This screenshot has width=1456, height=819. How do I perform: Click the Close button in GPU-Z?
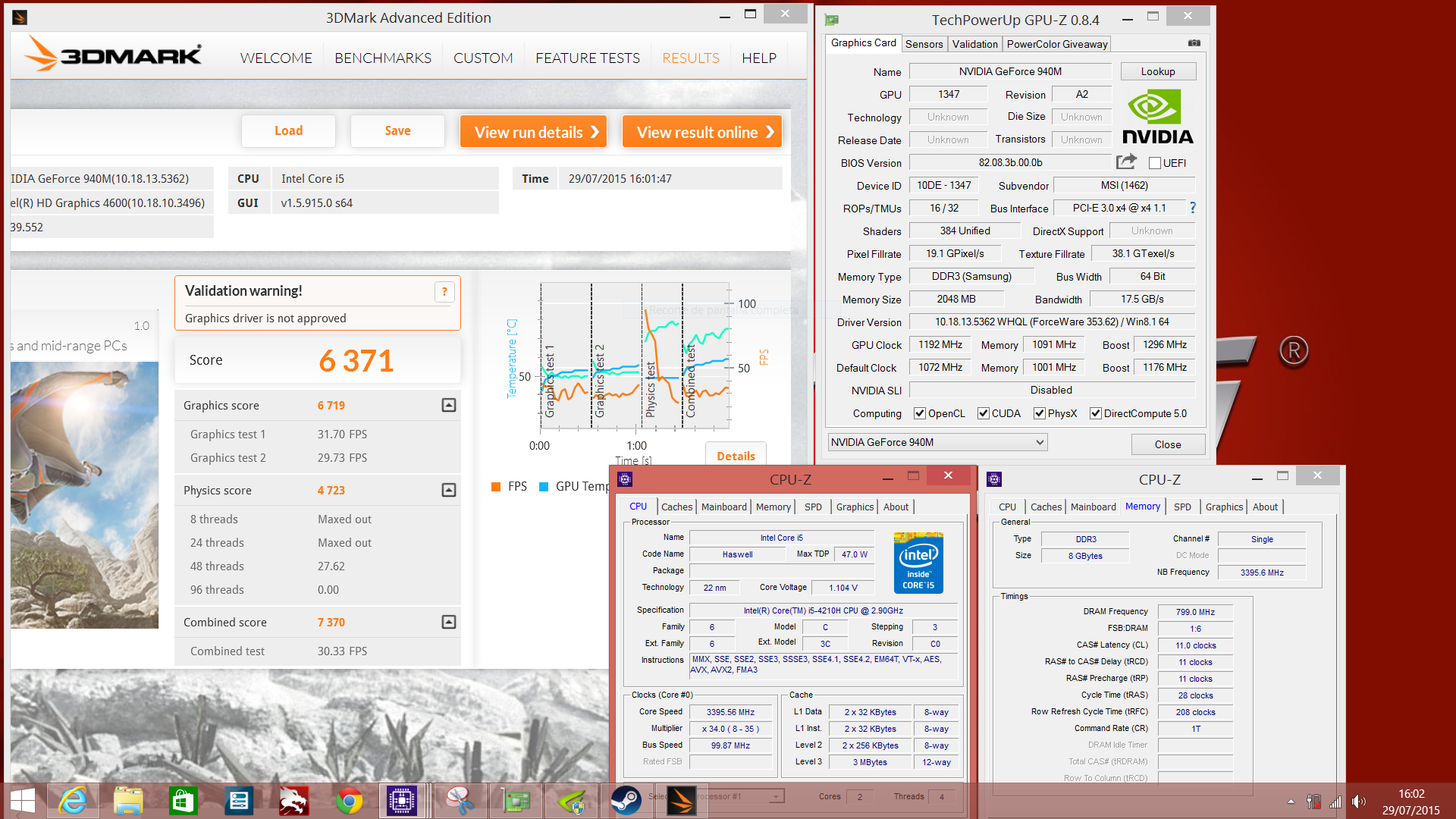1168,444
